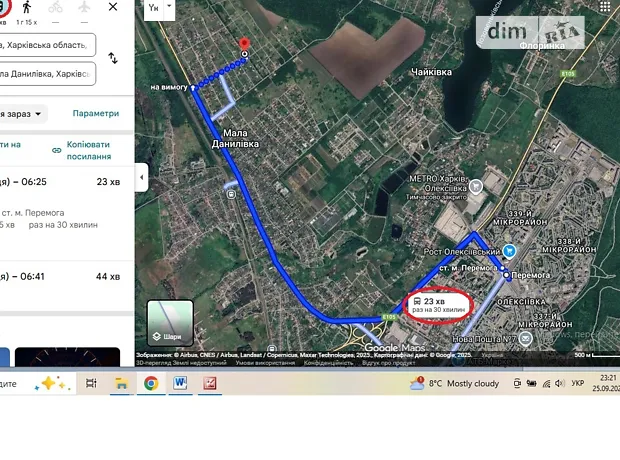The image size is (620, 460).
Task: Click the 23 хв bus route bubble
Action: pos(437,305)
